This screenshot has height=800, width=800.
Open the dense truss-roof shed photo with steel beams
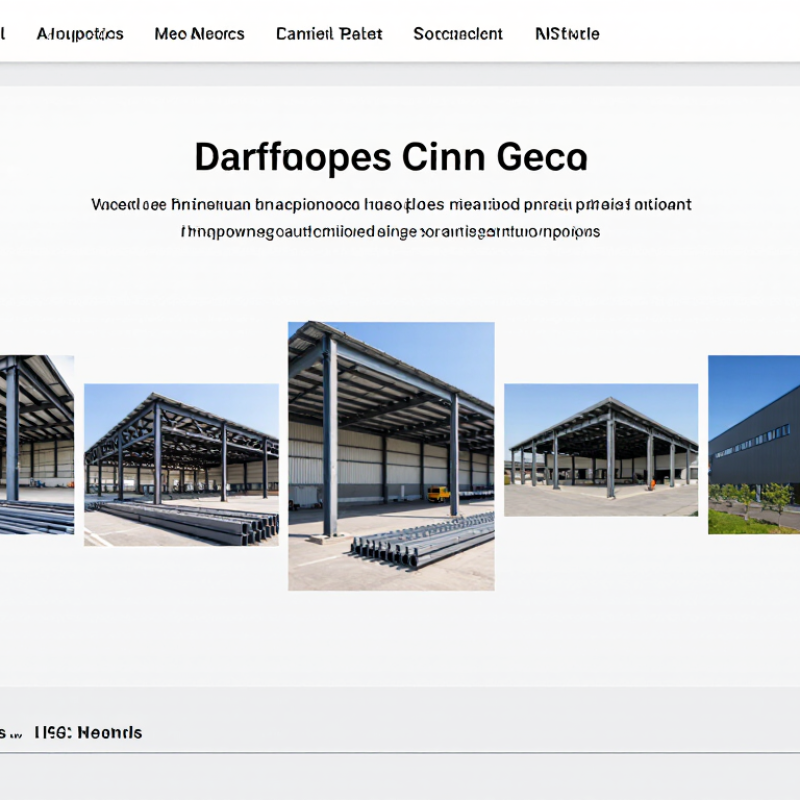pos(181,465)
